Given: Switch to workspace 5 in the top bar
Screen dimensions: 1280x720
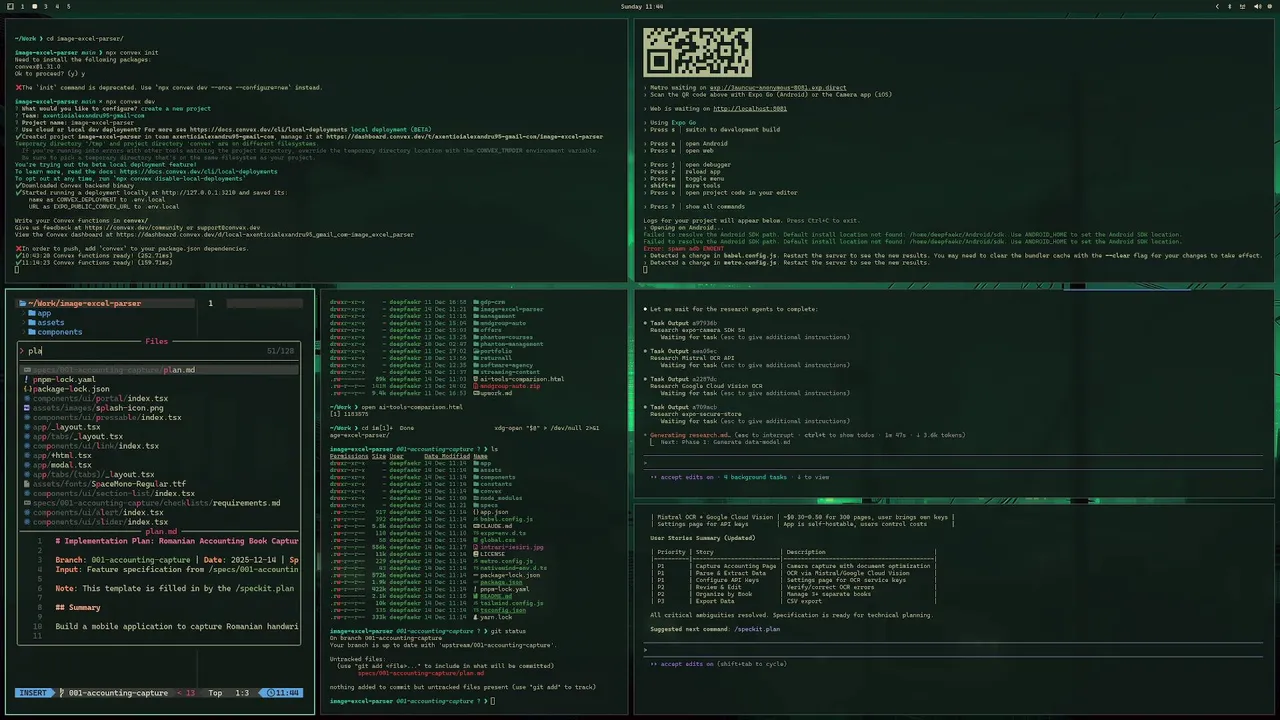Looking at the screenshot, I should 68,6.
